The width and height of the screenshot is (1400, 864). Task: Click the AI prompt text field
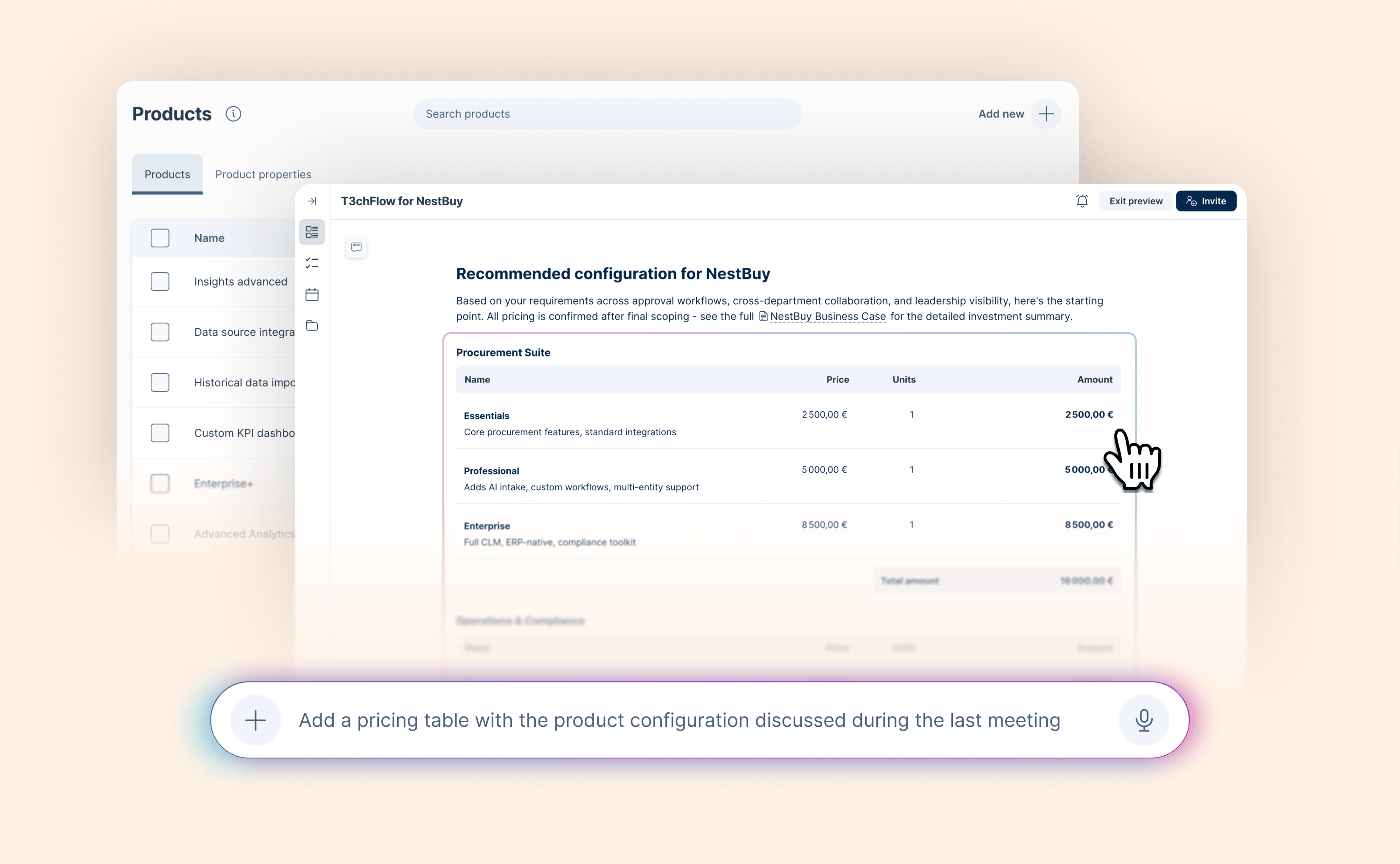coord(680,720)
